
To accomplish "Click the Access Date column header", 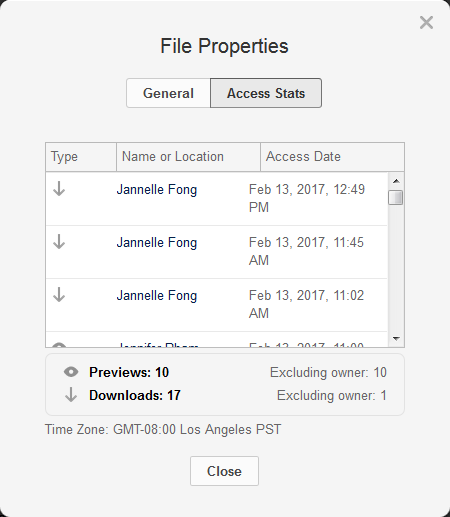I will (x=332, y=157).
